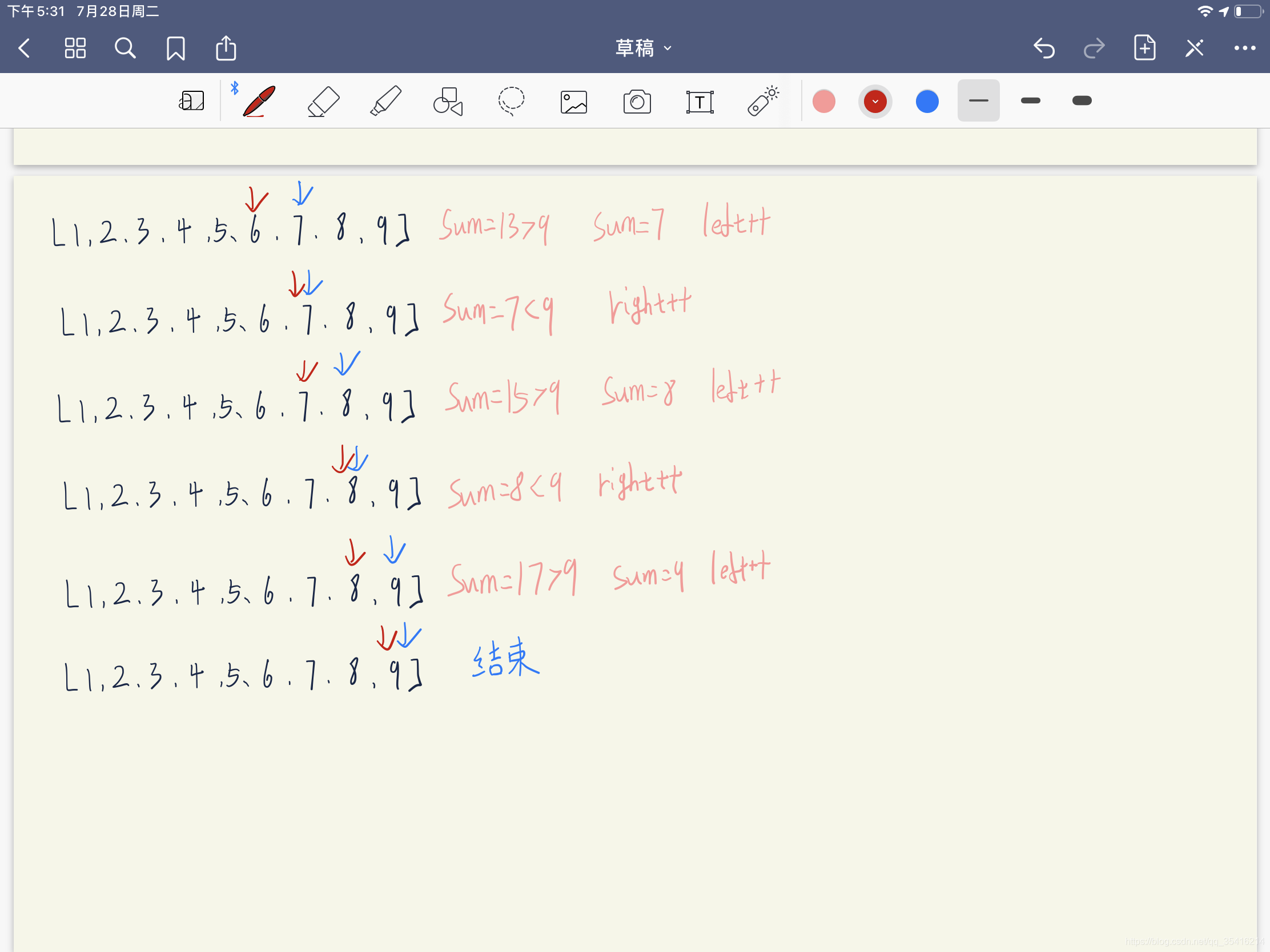Open the search magnifier

[125, 48]
